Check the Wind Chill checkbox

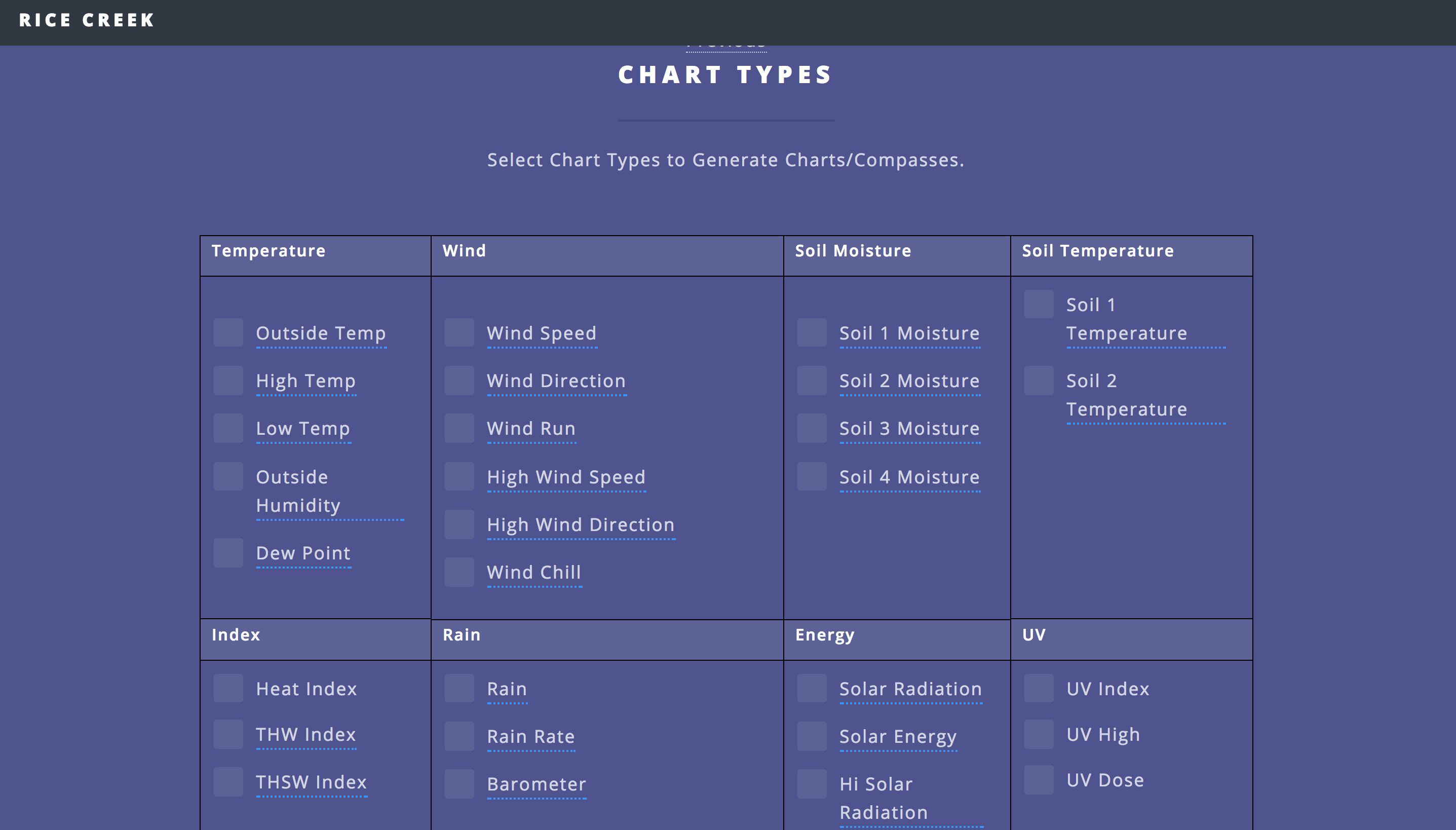(x=459, y=572)
